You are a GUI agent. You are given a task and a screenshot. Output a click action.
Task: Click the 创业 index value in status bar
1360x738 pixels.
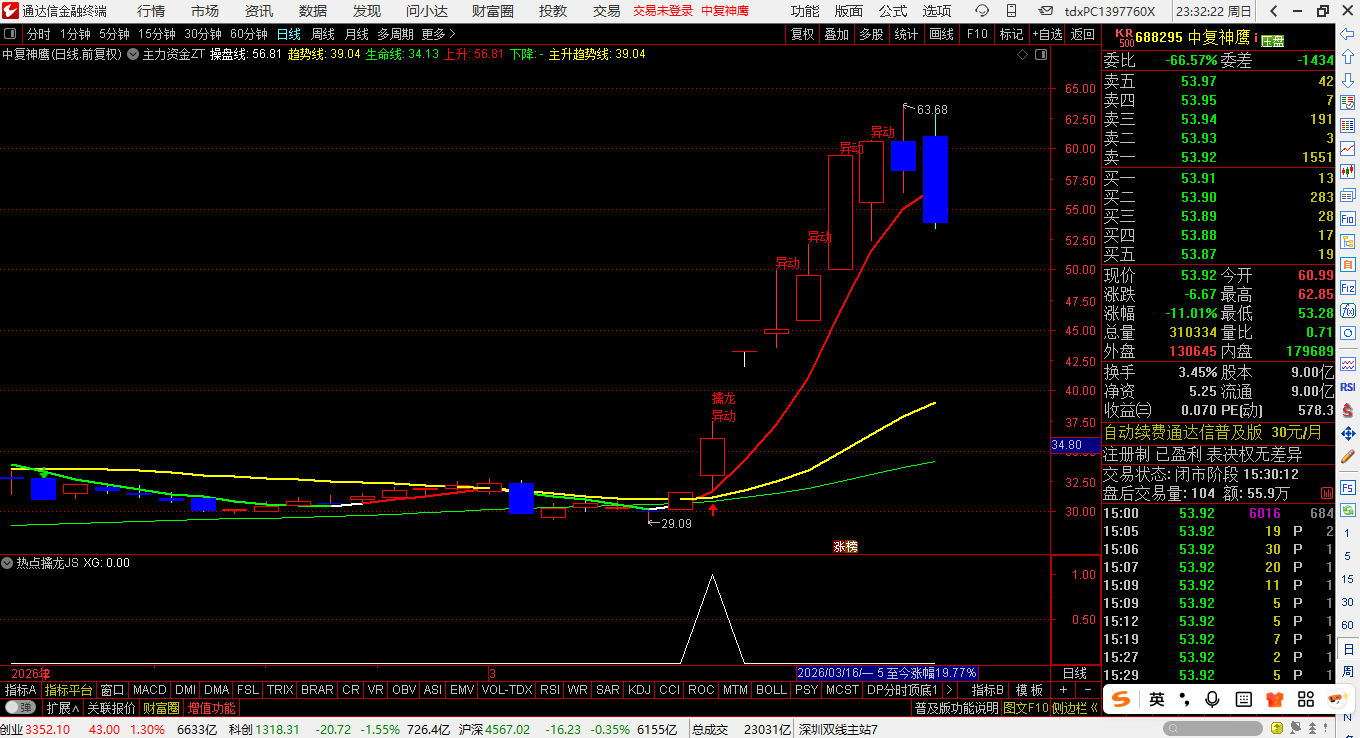tap(48, 730)
